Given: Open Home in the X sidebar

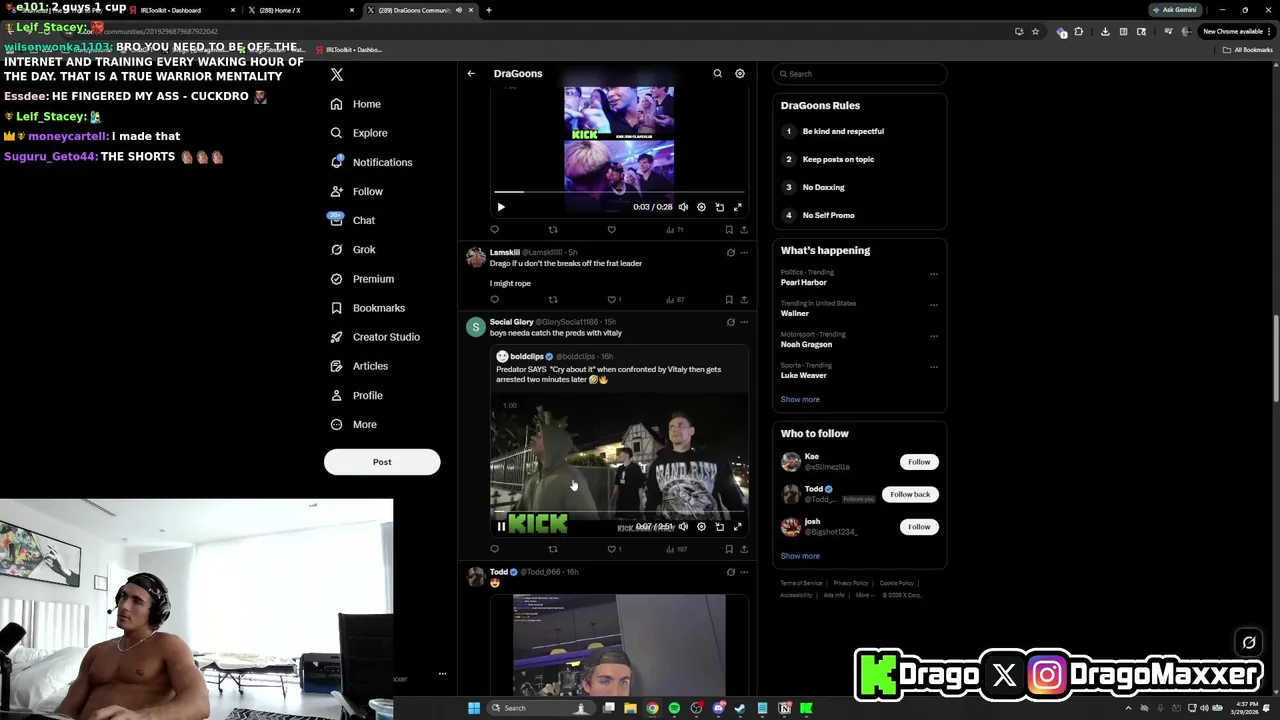Looking at the screenshot, I should pos(356,104).
